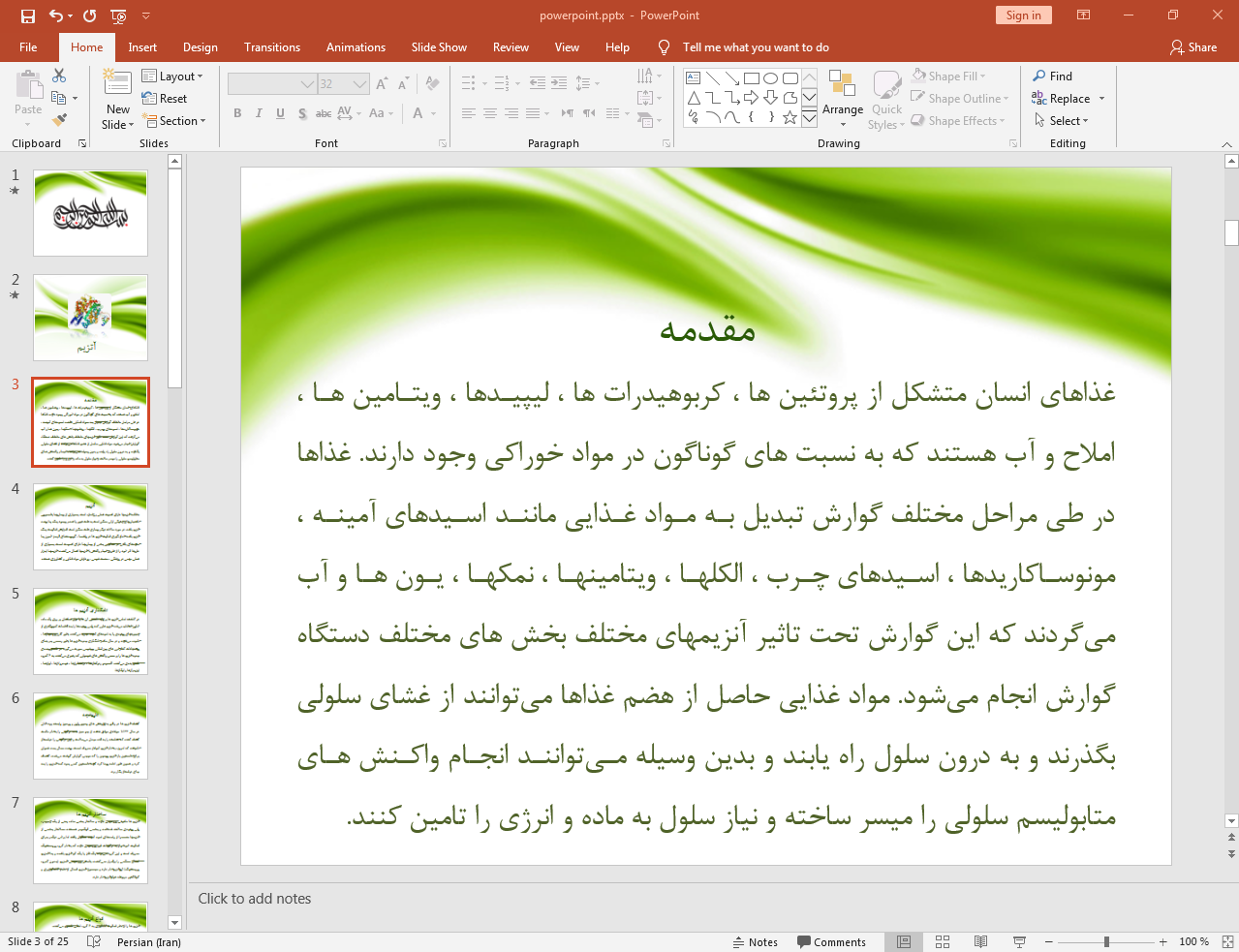
Task: Expand the font name combo box
Action: (x=308, y=84)
